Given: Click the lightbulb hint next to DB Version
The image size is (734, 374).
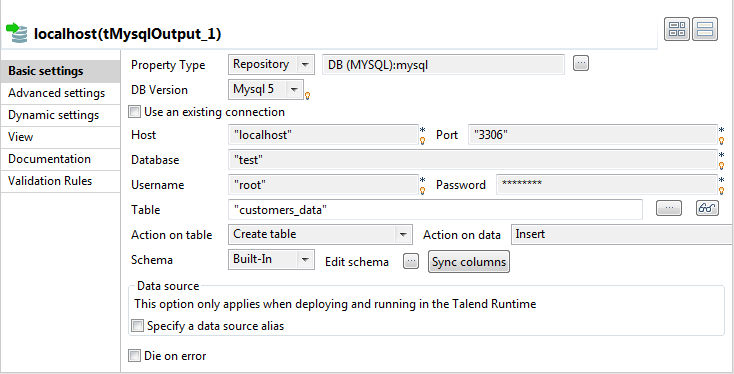Looking at the screenshot, I should click(308, 96).
